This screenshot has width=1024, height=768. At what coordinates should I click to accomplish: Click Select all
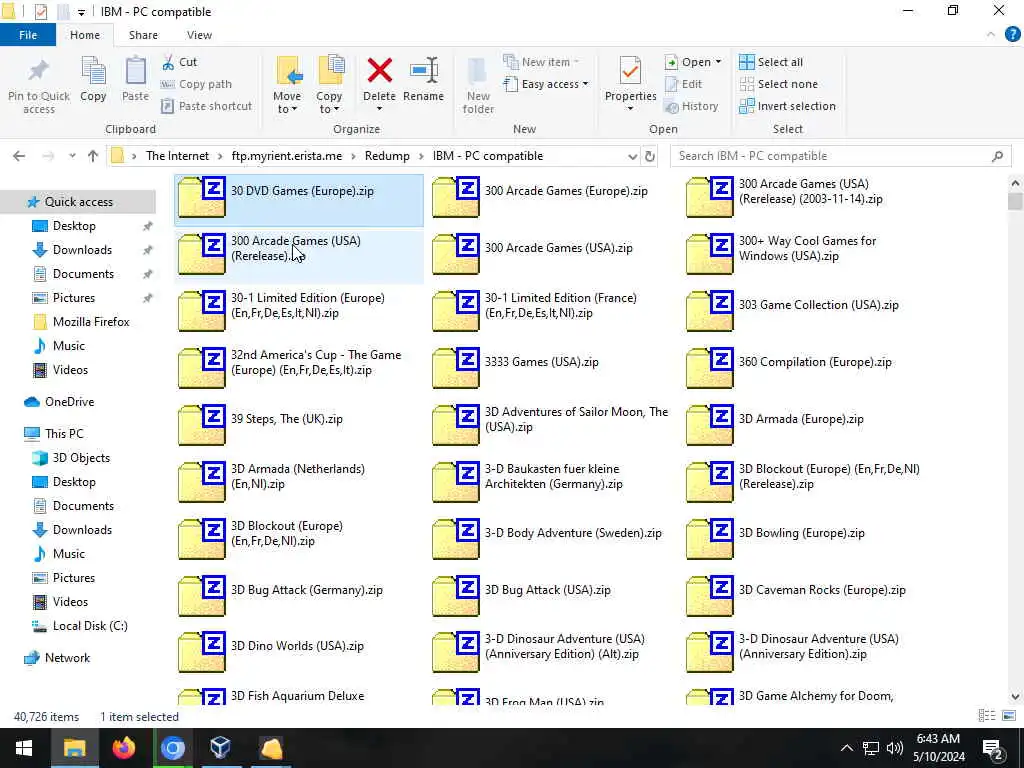point(771,62)
